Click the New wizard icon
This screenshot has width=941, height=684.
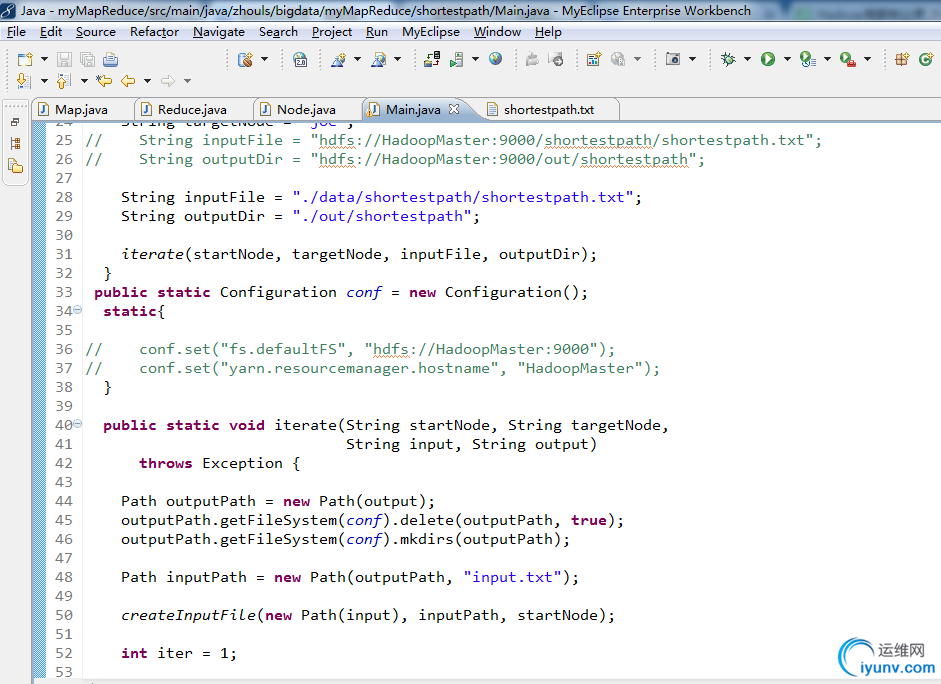(25, 59)
